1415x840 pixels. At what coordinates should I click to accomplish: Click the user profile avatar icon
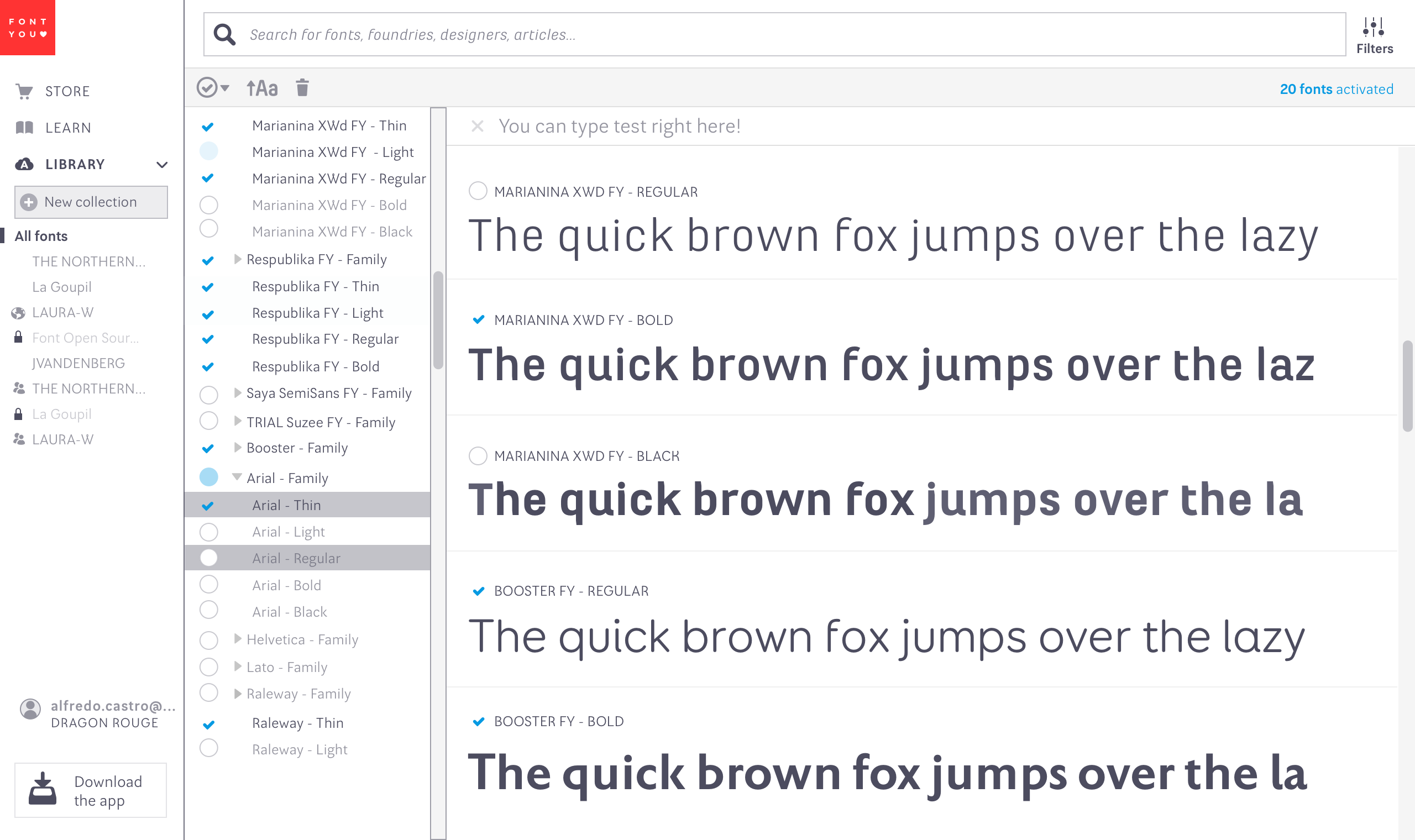[30, 708]
